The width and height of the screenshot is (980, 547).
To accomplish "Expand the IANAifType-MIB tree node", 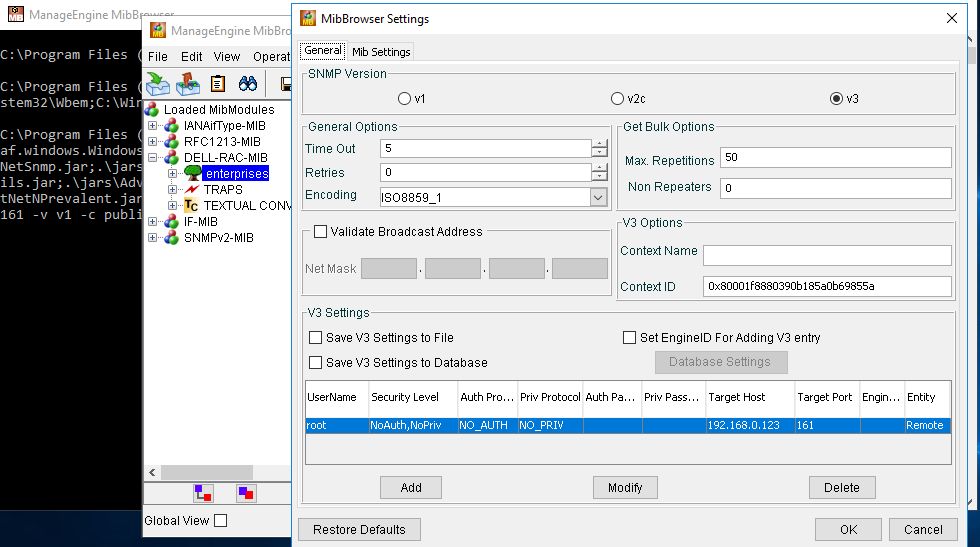I will (x=152, y=126).
